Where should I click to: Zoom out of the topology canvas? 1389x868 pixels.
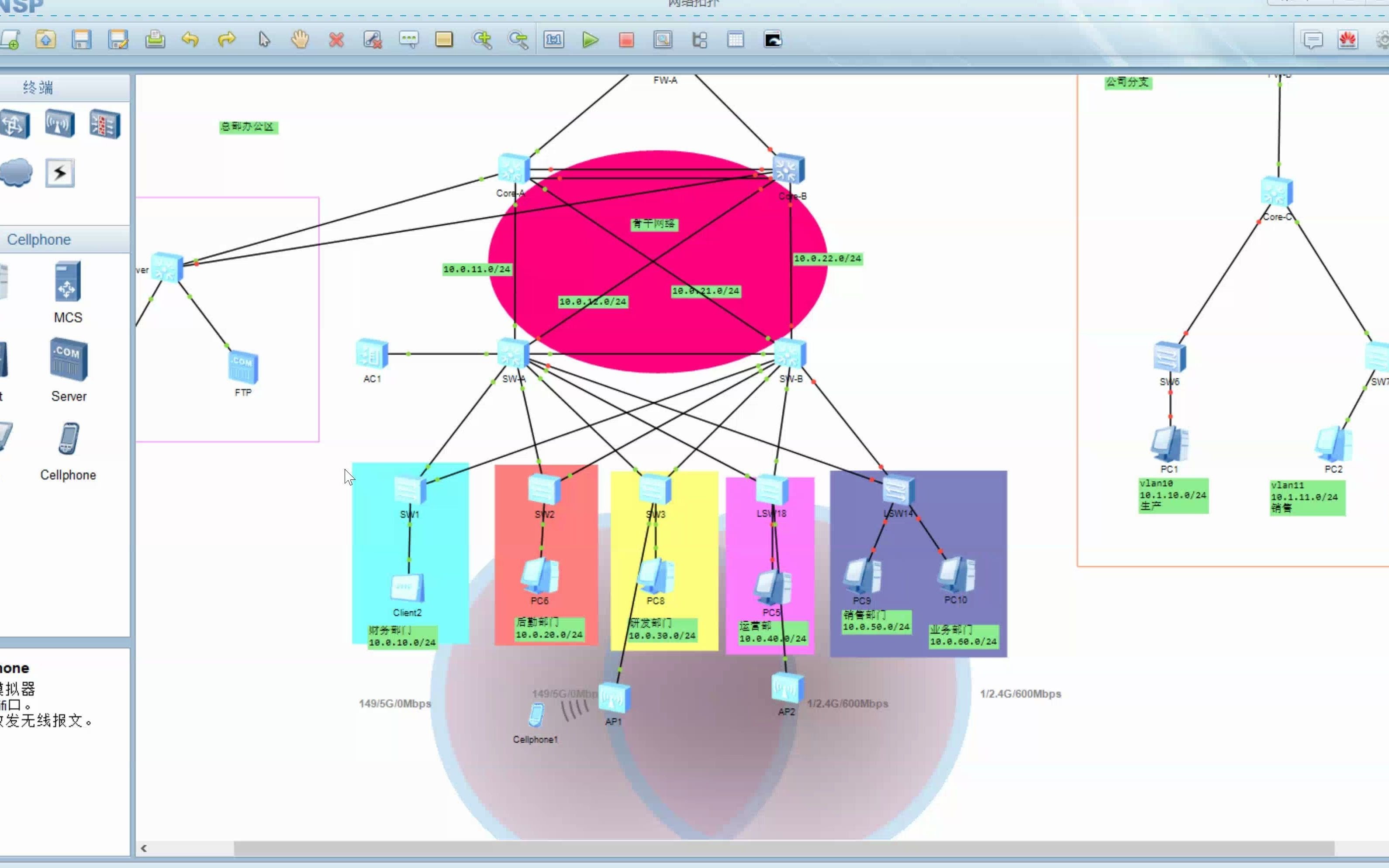point(518,40)
